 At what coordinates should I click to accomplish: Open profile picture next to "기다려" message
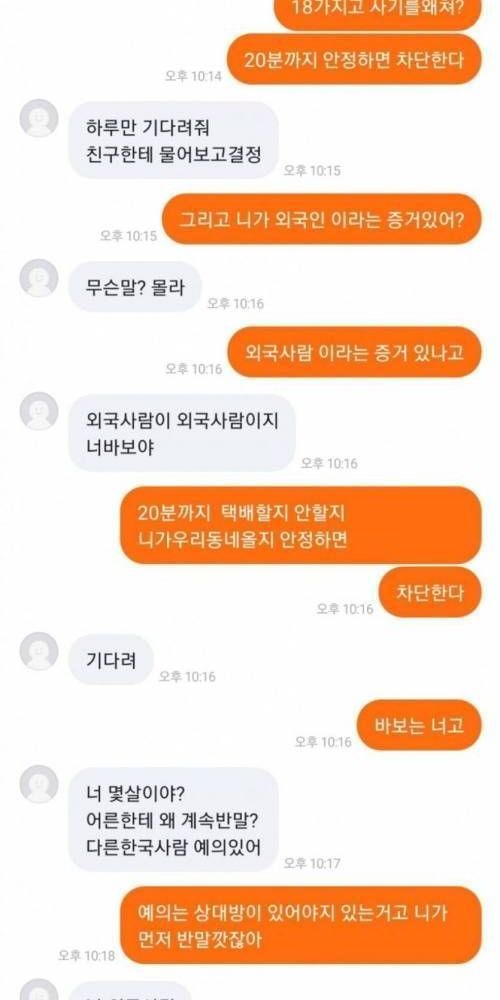[39, 651]
